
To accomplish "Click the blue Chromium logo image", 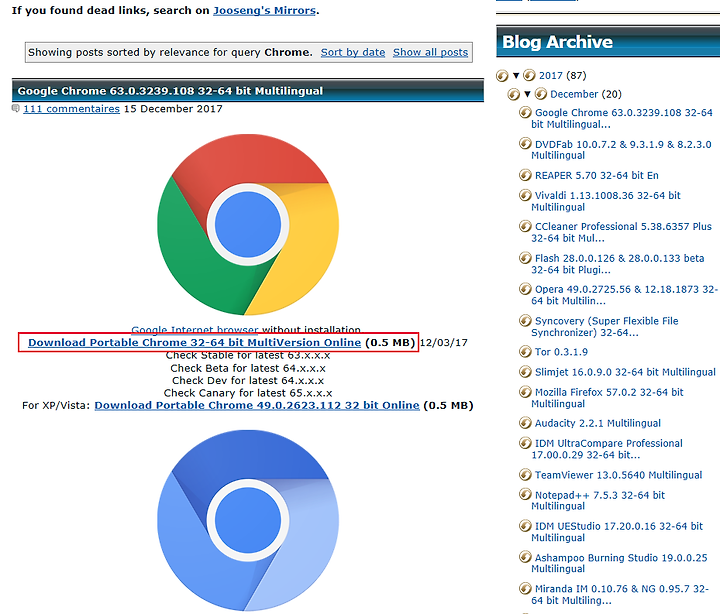I will pyautogui.click(x=248, y=520).
